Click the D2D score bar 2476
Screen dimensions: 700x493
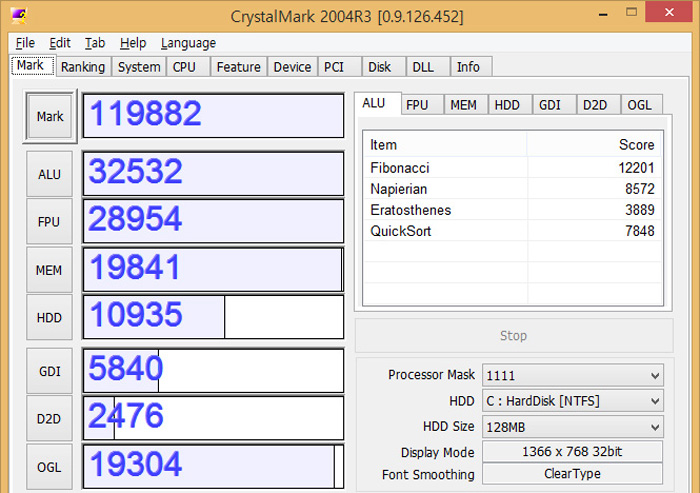(213, 418)
